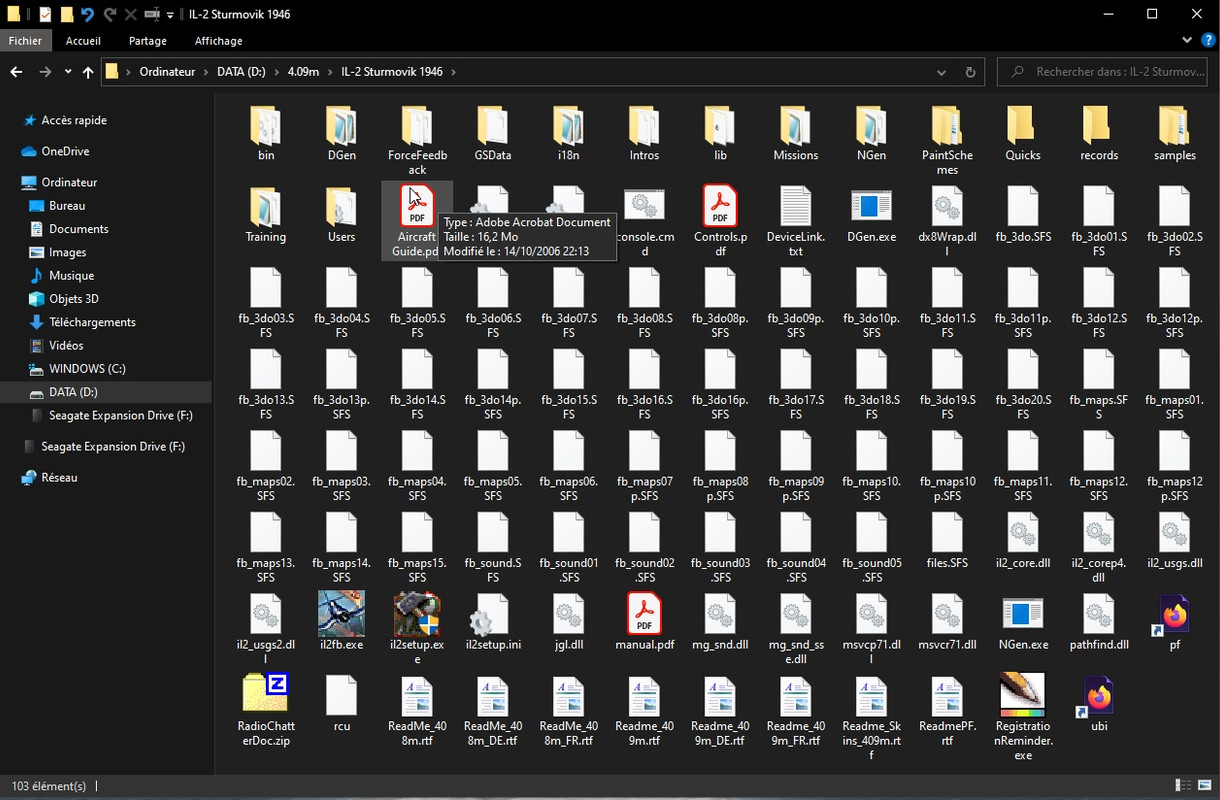
Task: Expand breadcrumb arrow after 4.09m
Action: tap(330, 72)
